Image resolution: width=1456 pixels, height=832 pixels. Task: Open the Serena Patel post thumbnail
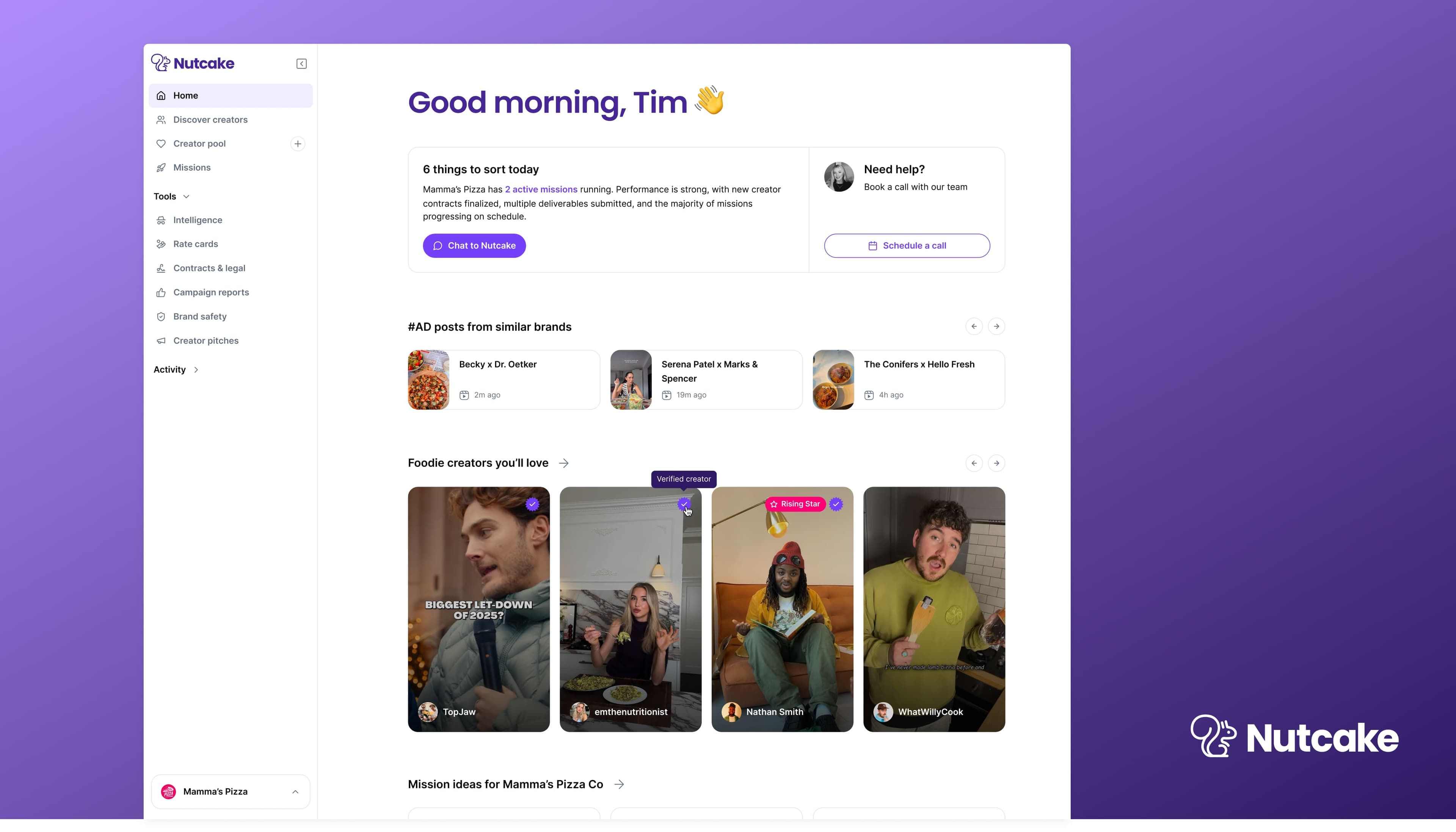(x=631, y=380)
